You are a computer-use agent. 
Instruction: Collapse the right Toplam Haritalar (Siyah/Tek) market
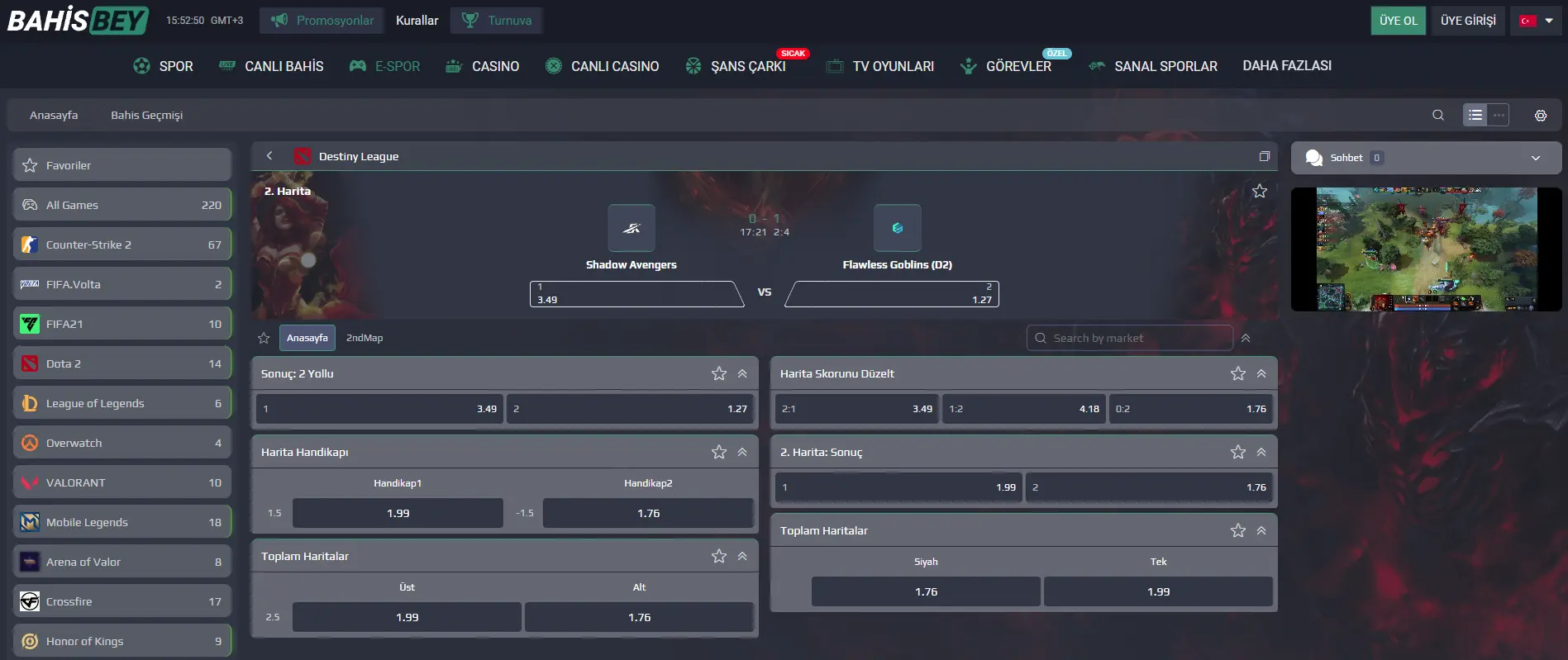pos(1261,530)
